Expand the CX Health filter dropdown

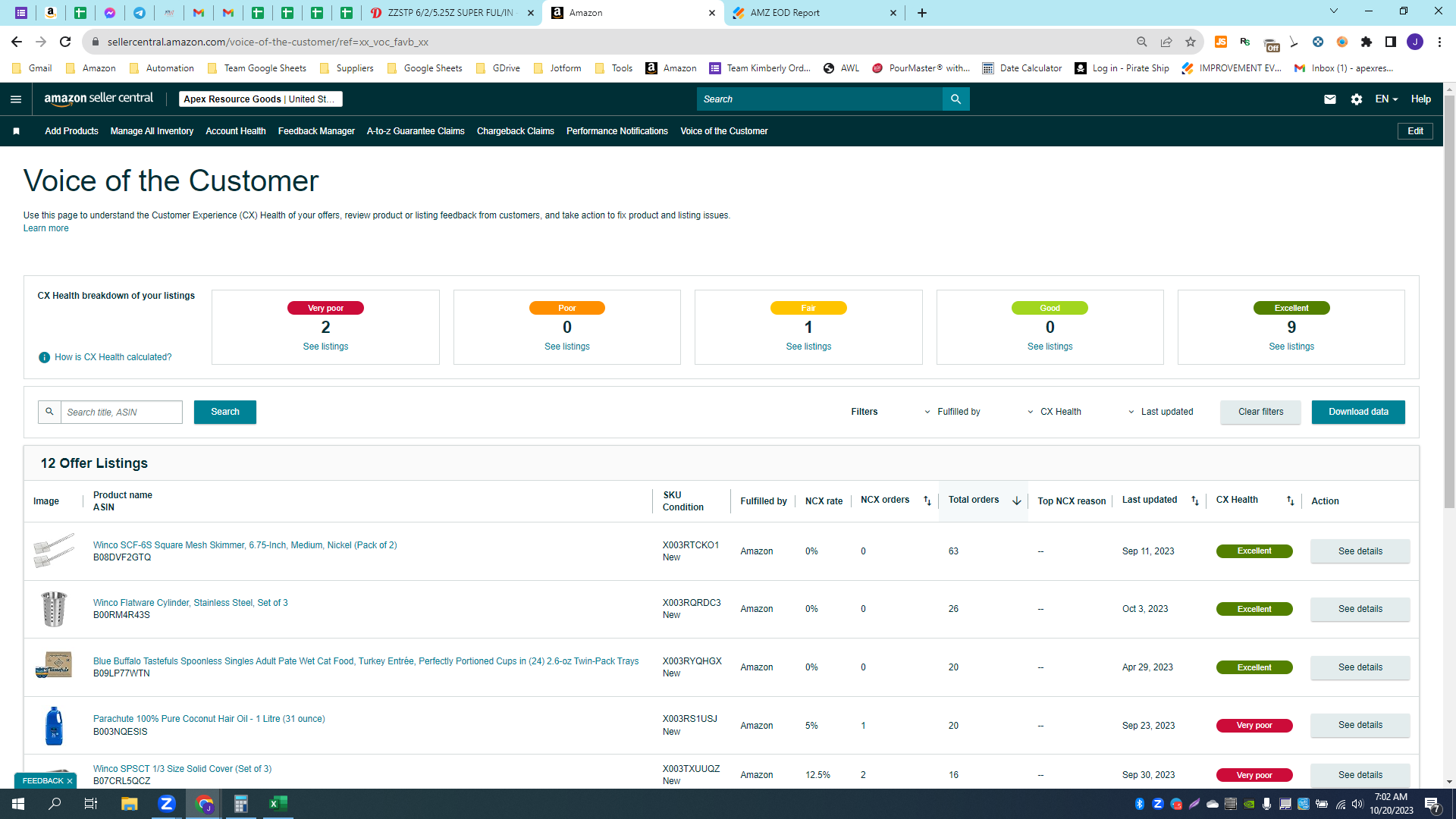point(1054,412)
